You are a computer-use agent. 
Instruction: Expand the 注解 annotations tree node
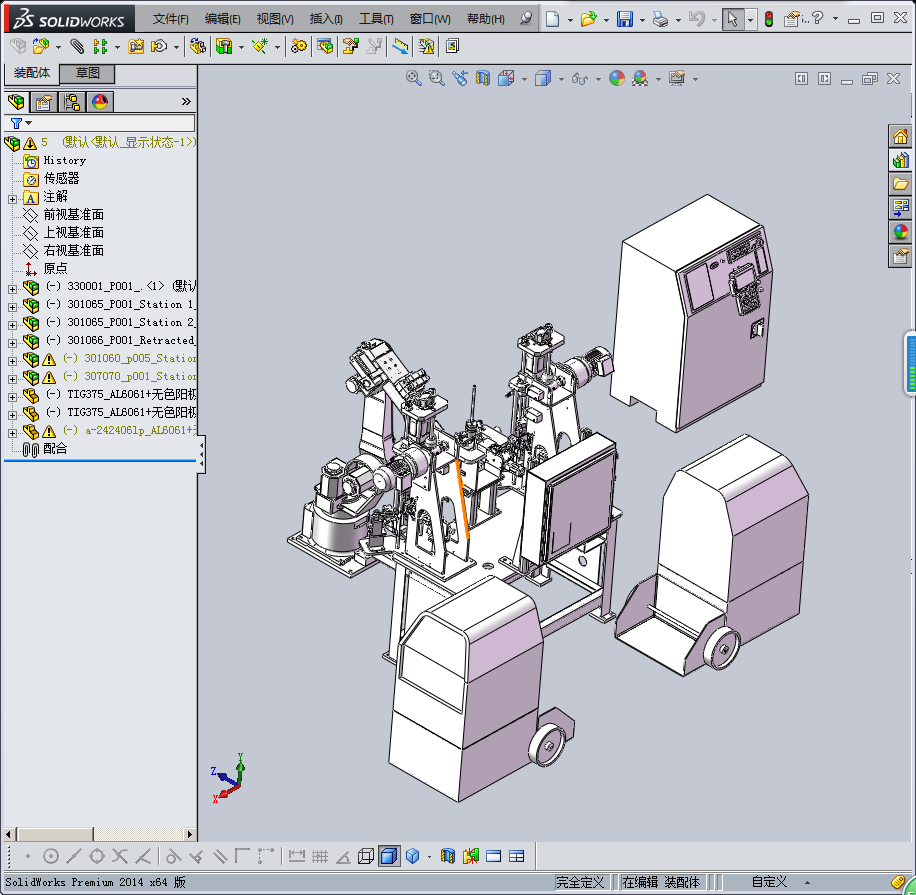point(12,198)
